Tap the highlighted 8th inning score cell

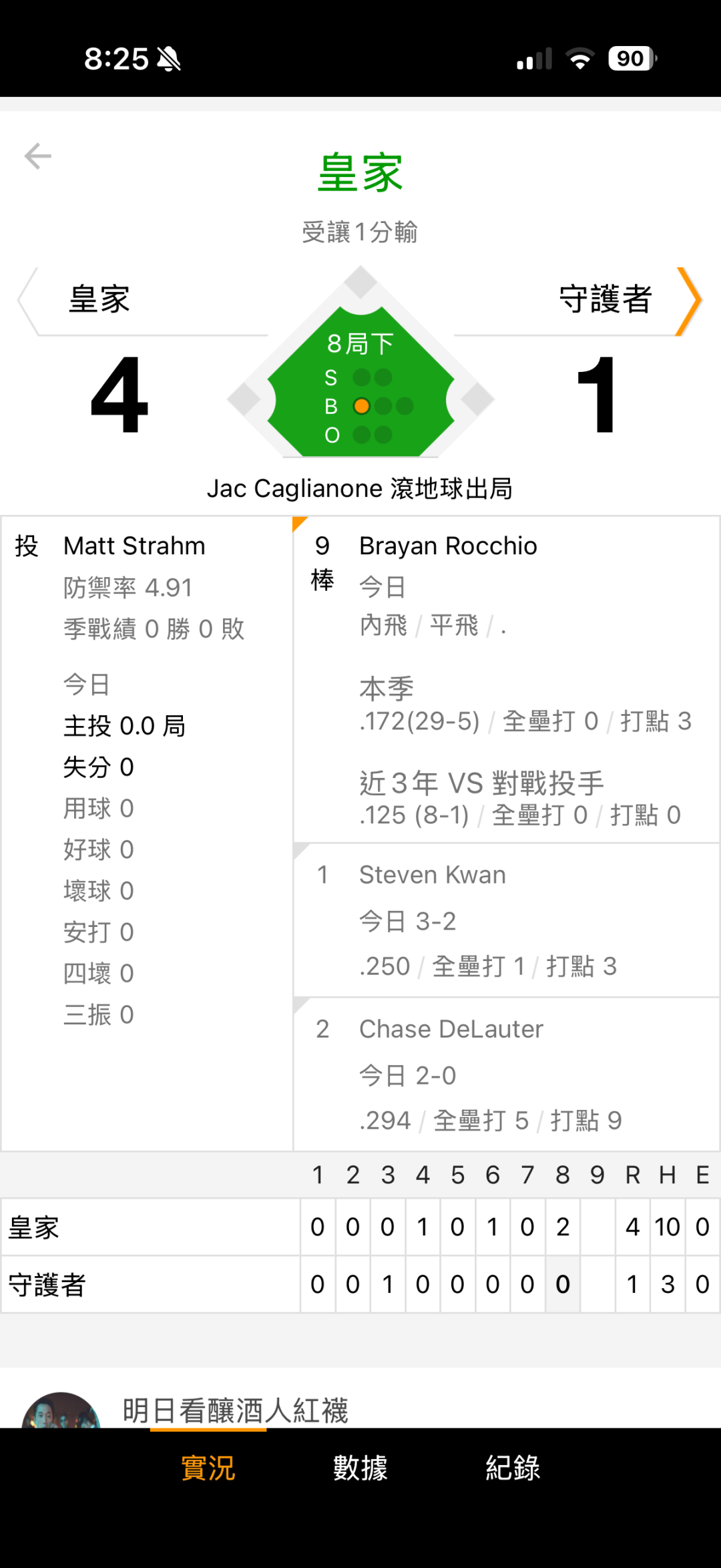pos(563,1284)
